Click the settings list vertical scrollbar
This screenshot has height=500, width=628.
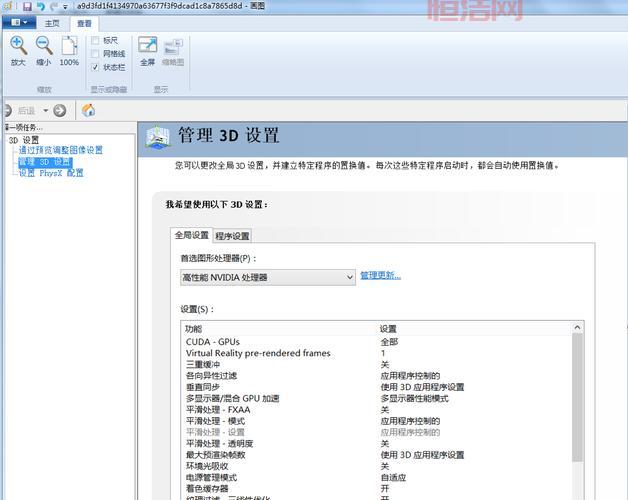(x=577, y=400)
